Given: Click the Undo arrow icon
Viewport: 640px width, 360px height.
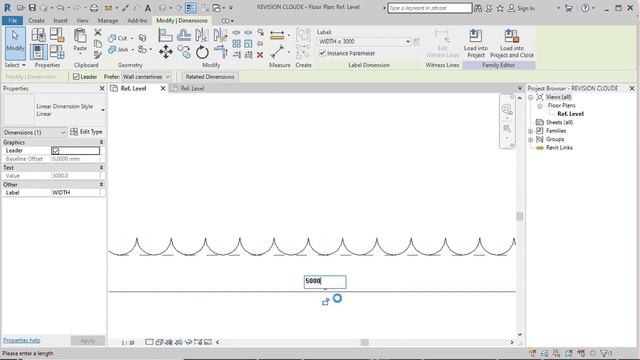Looking at the screenshot, I should coord(60,8).
